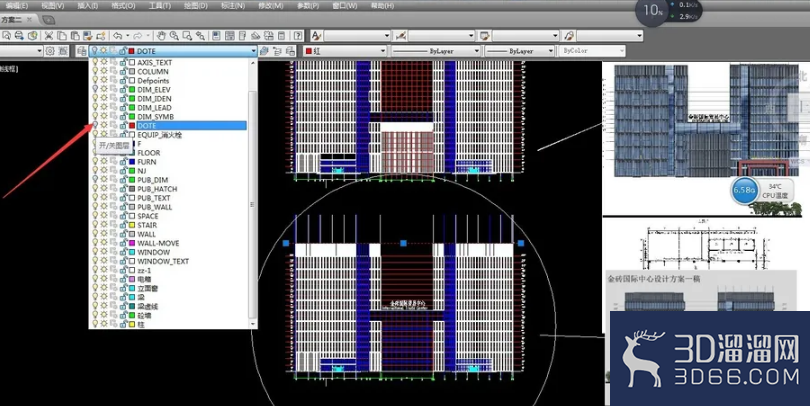This screenshot has width=810, height=406.
Task: Toggle the COLUMN layer lightbulb
Action: click(95, 71)
